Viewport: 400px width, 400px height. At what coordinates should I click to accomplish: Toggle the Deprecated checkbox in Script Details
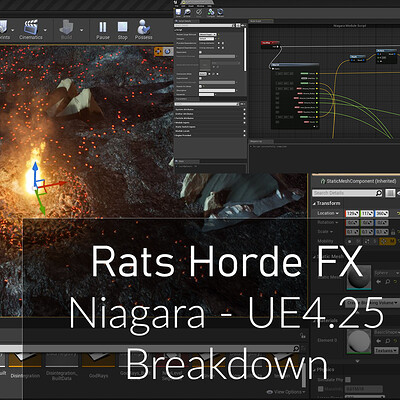point(200,52)
